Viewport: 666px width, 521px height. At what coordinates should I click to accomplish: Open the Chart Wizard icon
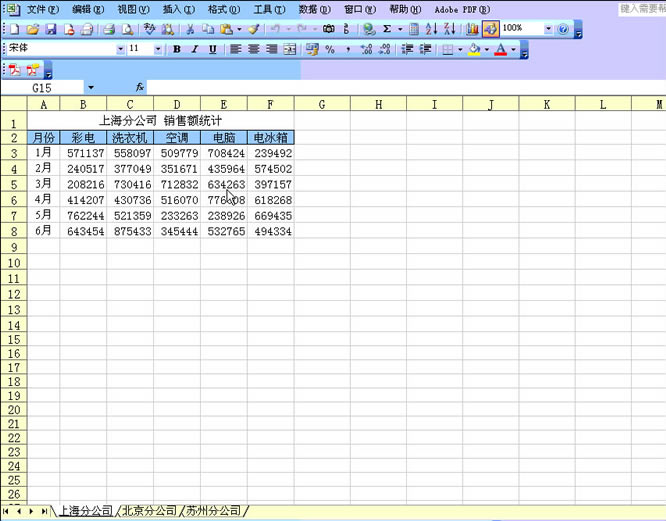pos(472,29)
